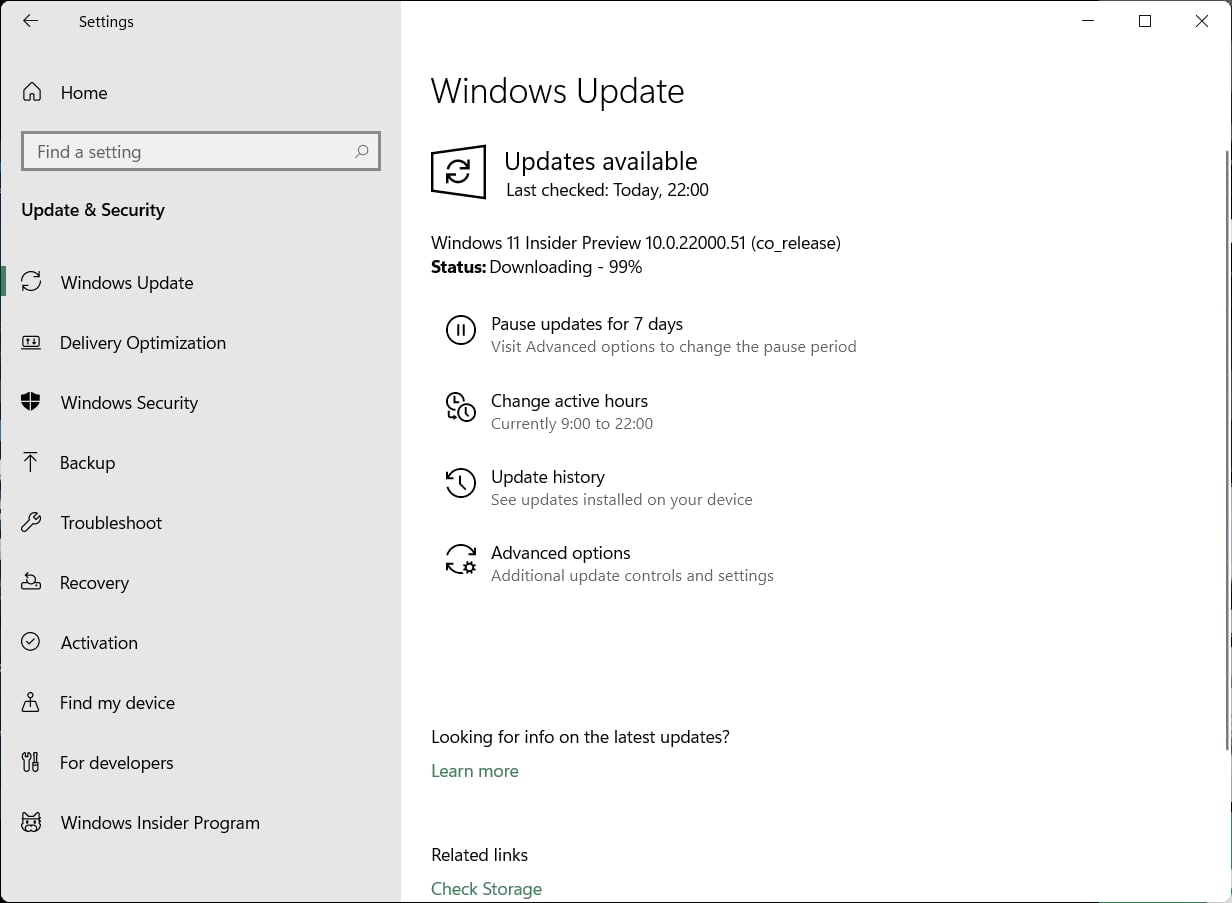Click the Update history clock icon

pyautogui.click(x=460, y=483)
